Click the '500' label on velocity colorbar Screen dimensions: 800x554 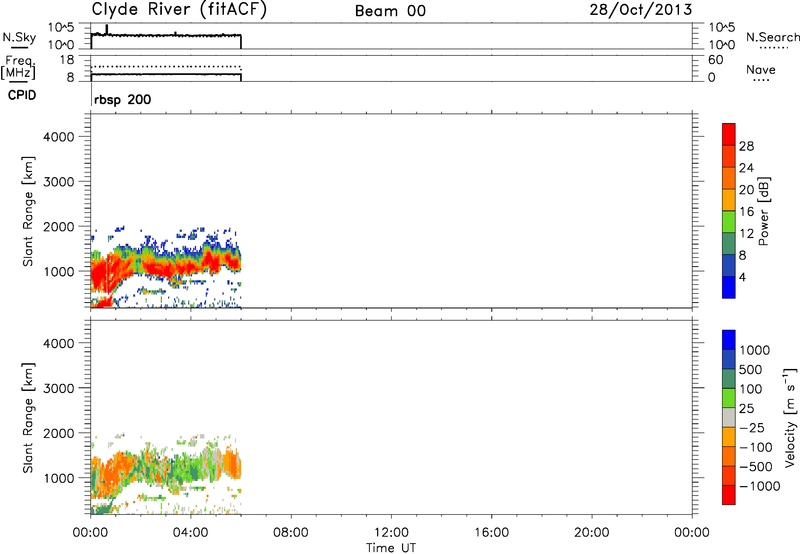point(750,370)
